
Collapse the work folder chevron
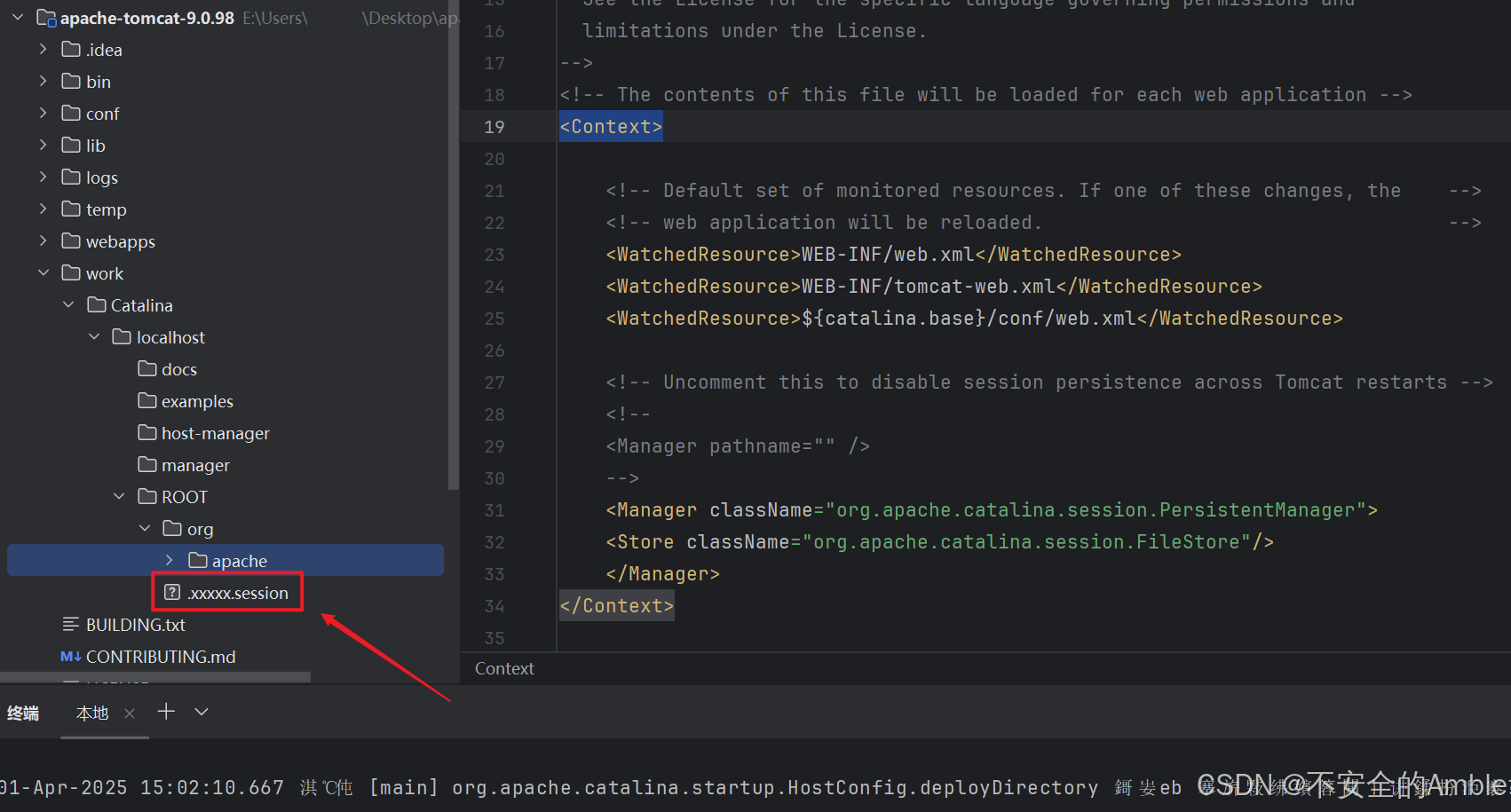pos(43,272)
